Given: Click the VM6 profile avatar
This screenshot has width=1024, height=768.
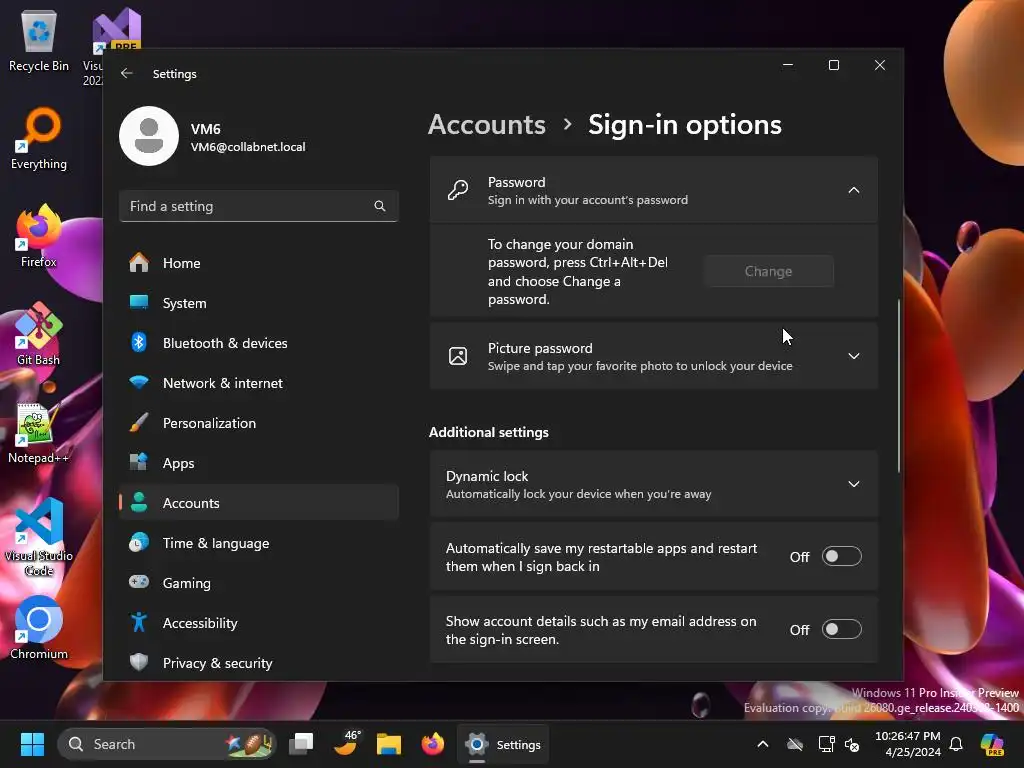Looking at the screenshot, I should (x=149, y=136).
